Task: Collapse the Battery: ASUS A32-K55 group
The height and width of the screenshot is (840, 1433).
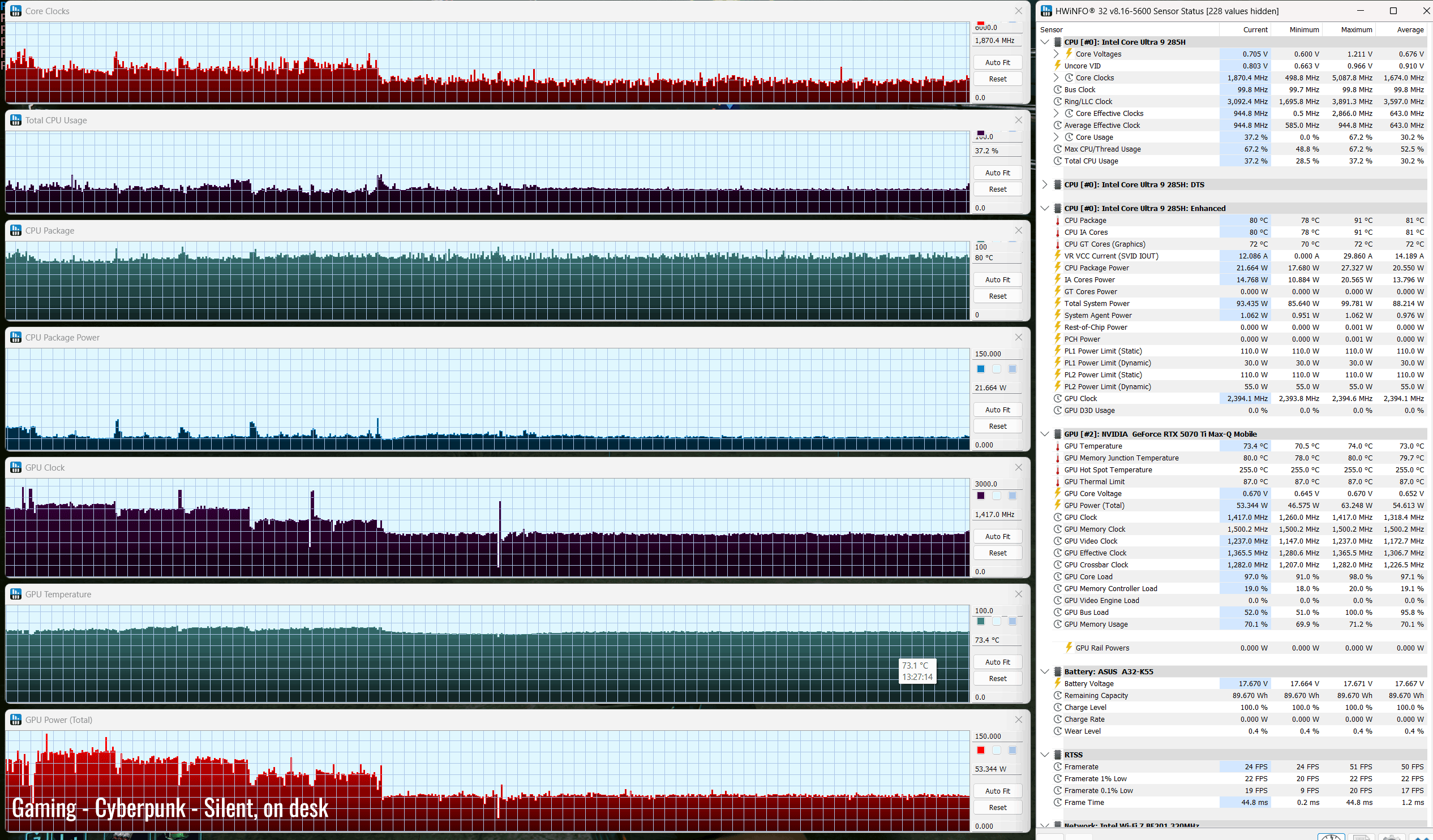Action: [x=1045, y=672]
